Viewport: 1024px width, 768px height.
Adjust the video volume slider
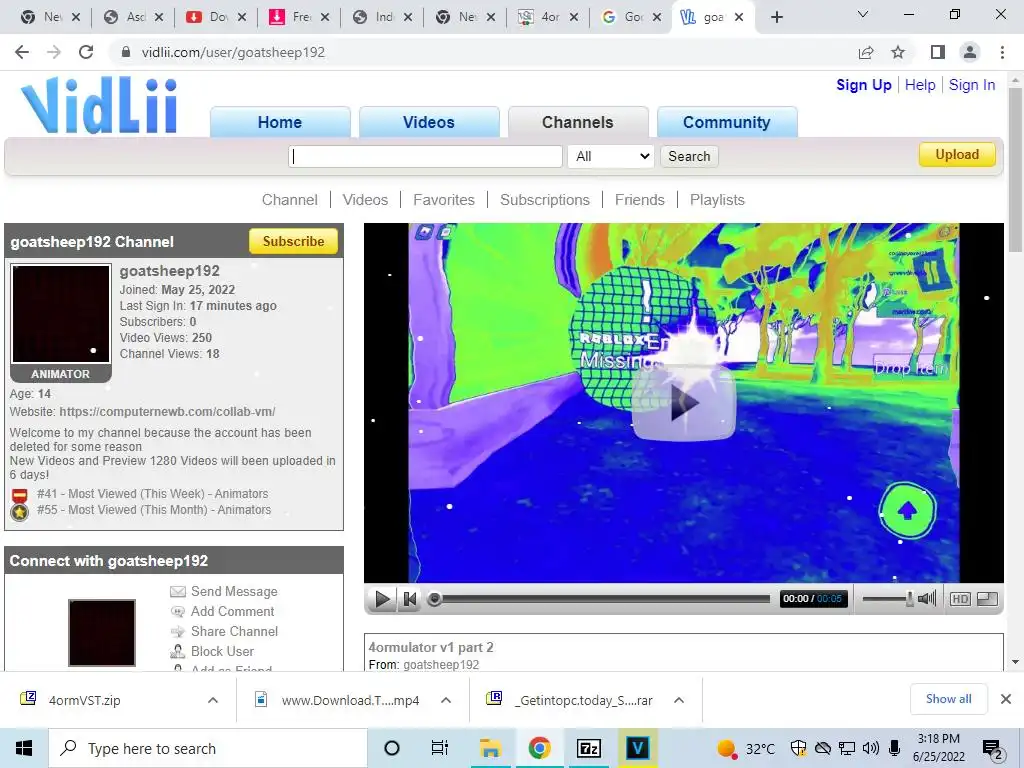888,599
